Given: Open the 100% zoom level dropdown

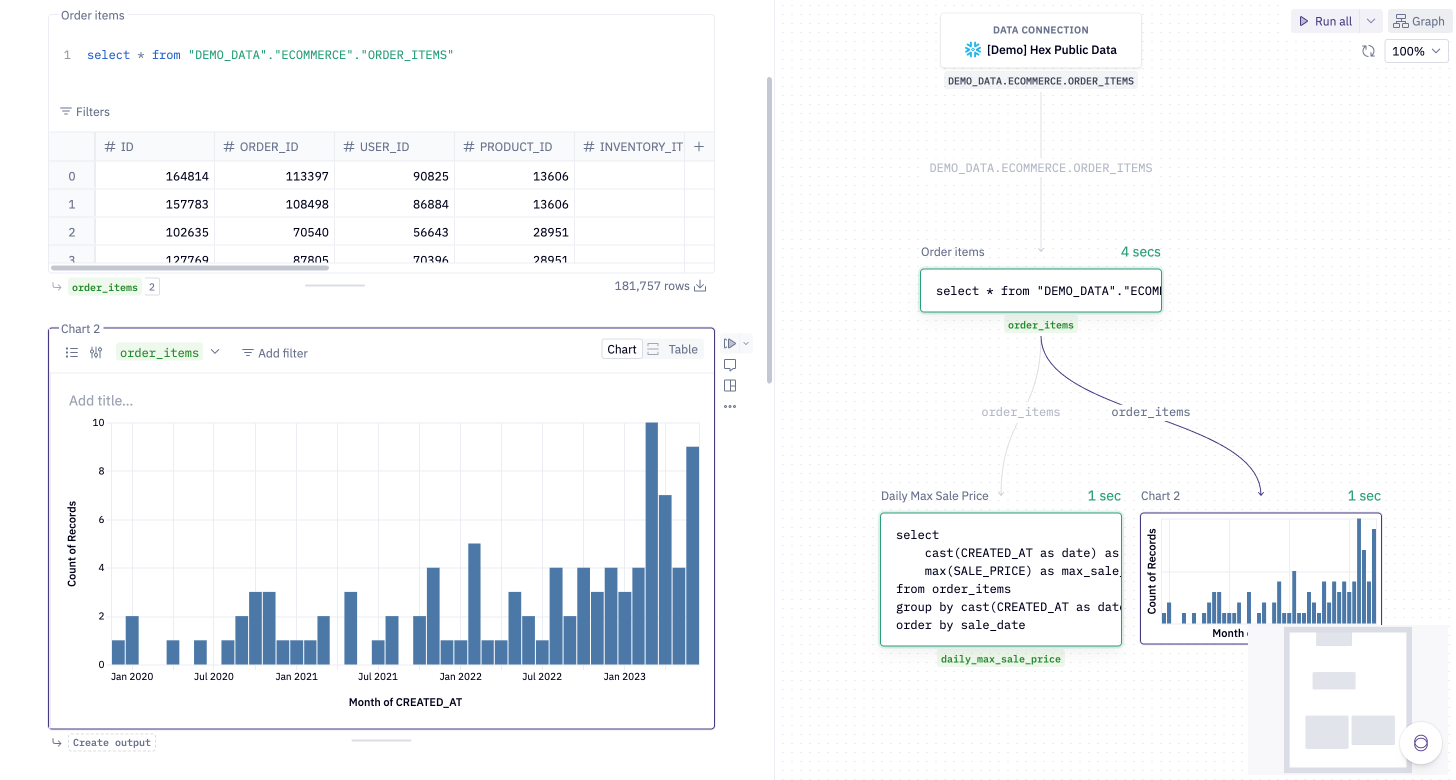Looking at the screenshot, I should click(x=1416, y=50).
